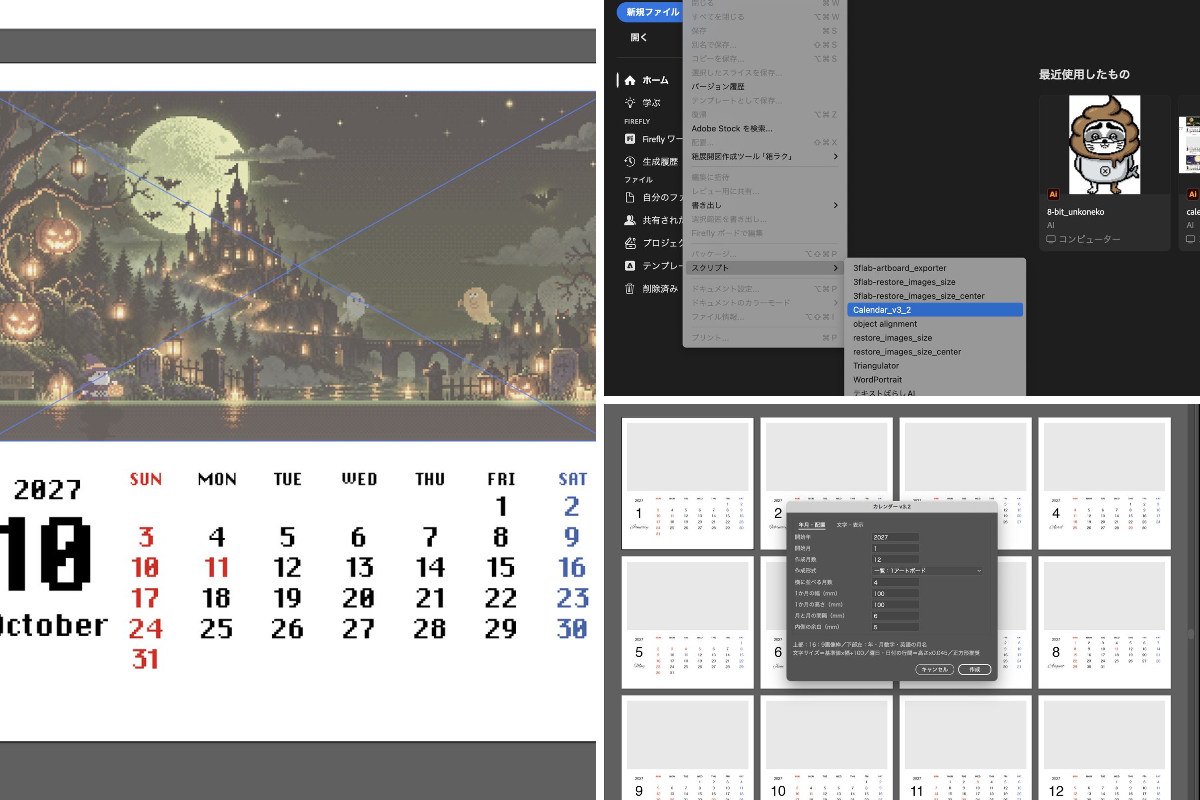Click the Projects sidebar icon
The height and width of the screenshot is (800, 1200).
629,243
